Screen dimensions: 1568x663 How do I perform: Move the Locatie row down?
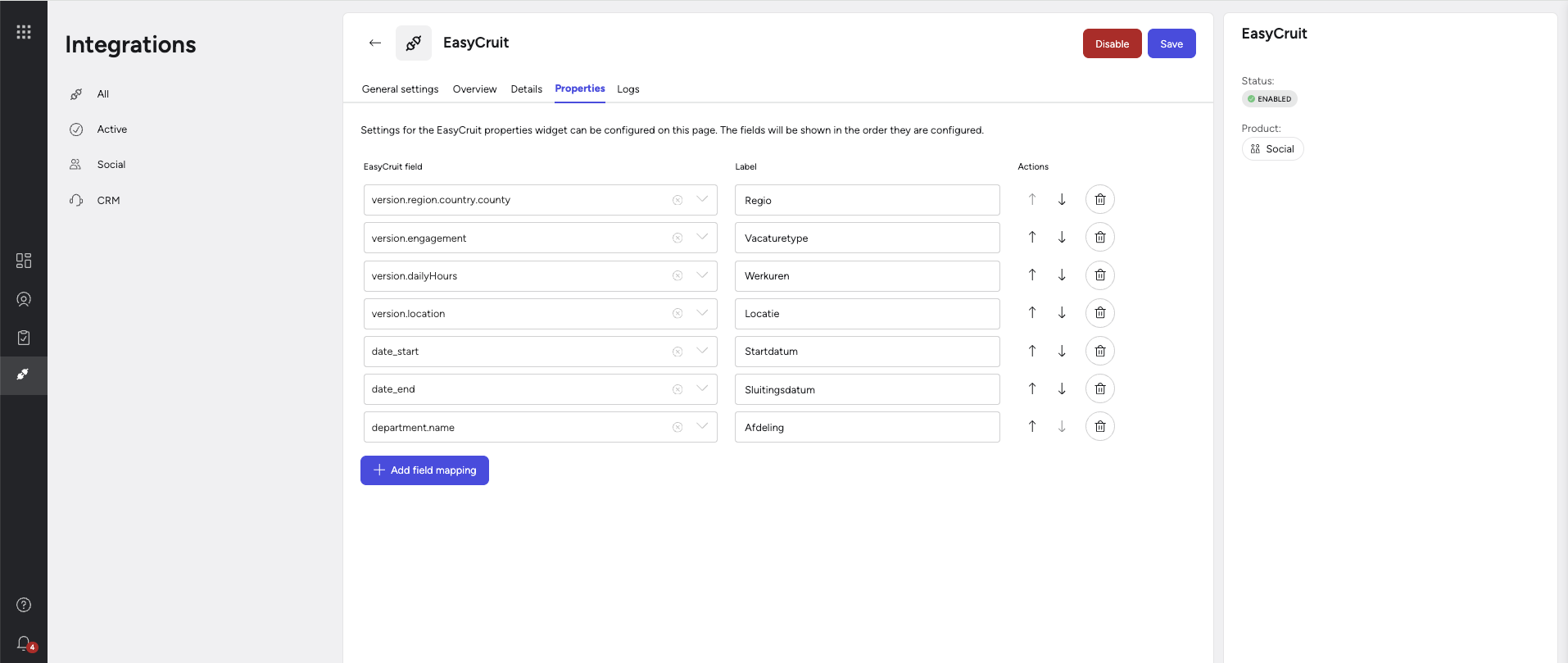pyautogui.click(x=1062, y=313)
